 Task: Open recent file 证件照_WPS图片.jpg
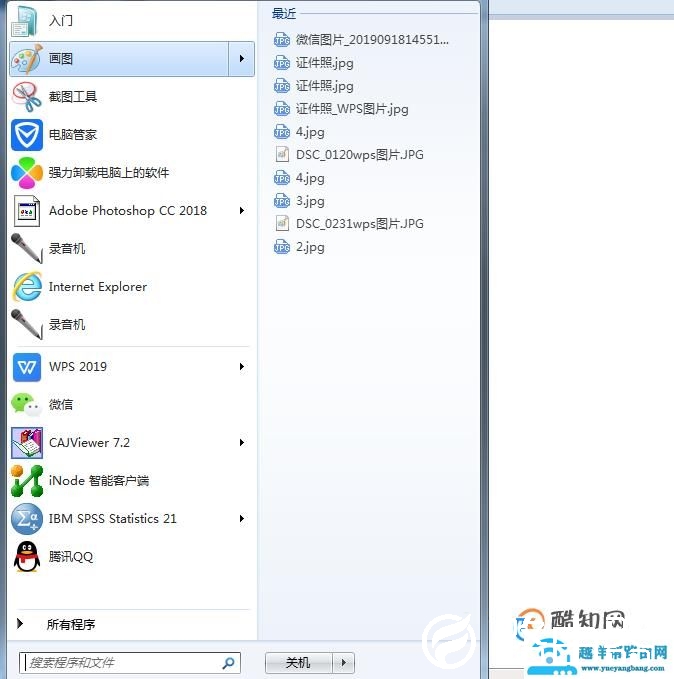pyautogui.click(x=341, y=109)
